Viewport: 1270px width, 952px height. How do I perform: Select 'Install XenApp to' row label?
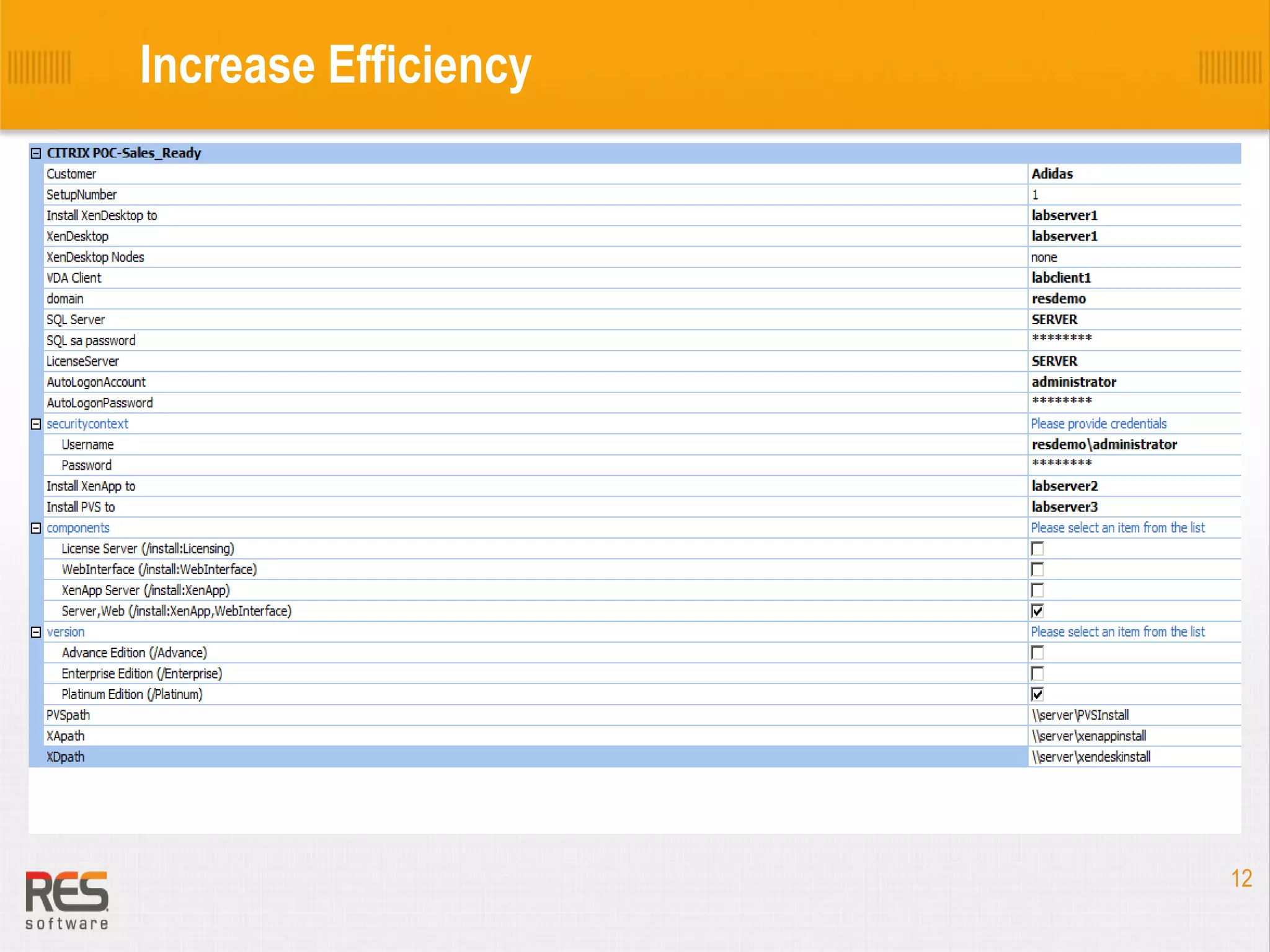pos(91,487)
